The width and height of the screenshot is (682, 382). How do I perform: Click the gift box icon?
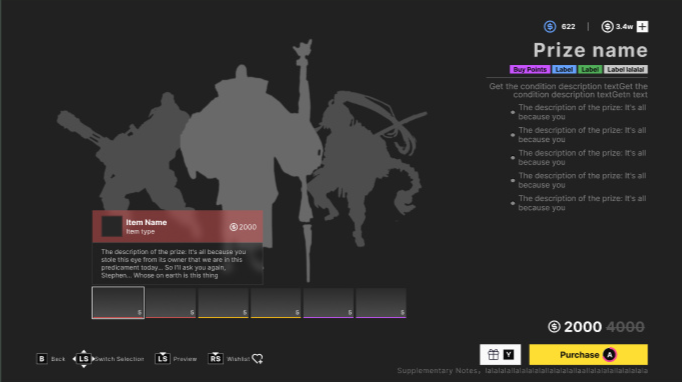pyautogui.click(x=493, y=355)
